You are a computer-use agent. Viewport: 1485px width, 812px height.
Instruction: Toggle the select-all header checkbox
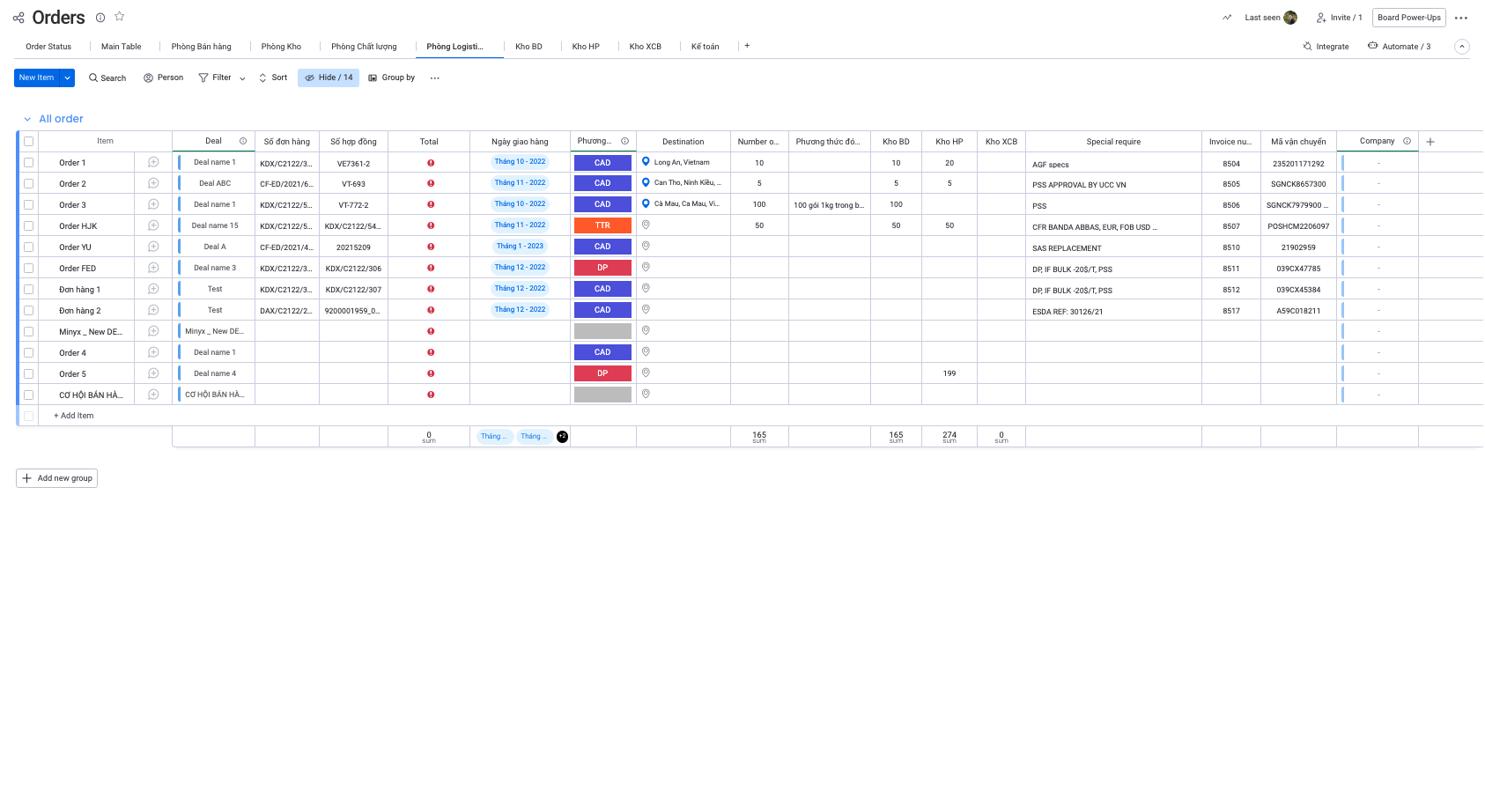29,142
